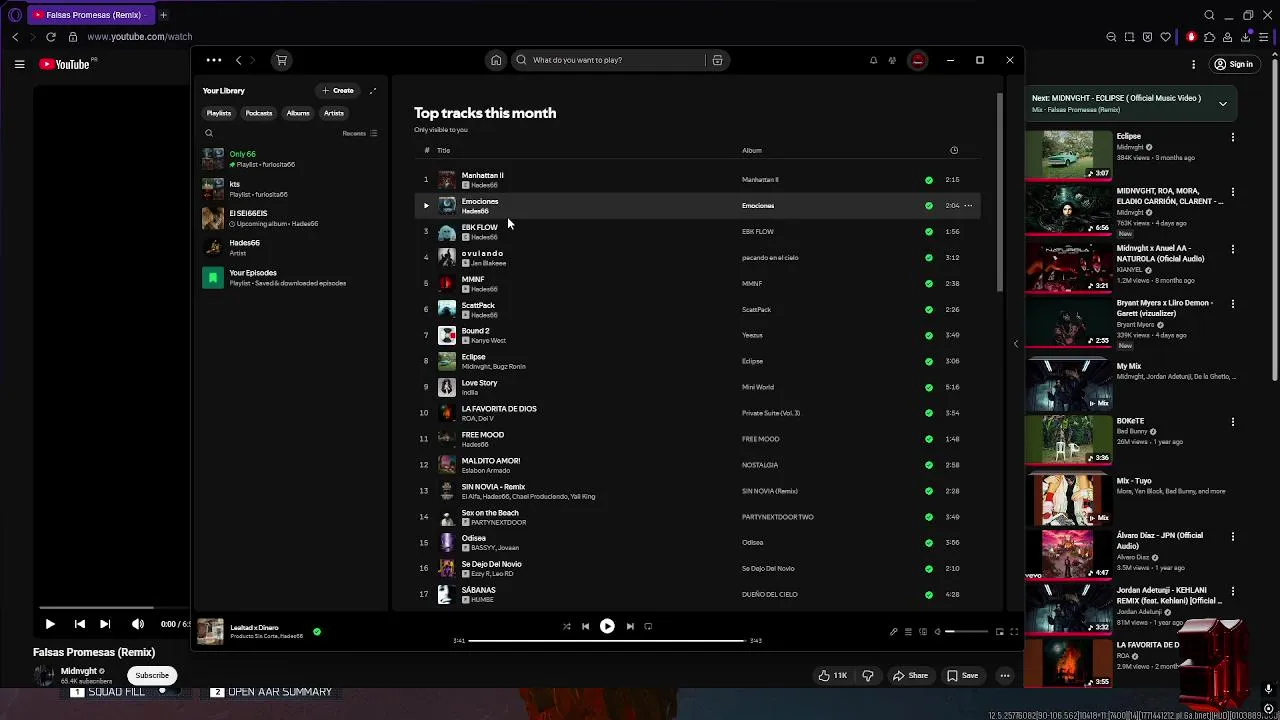Open the Spotify lyrics microphone icon
Image resolution: width=1280 pixels, height=720 pixels.
point(894,632)
